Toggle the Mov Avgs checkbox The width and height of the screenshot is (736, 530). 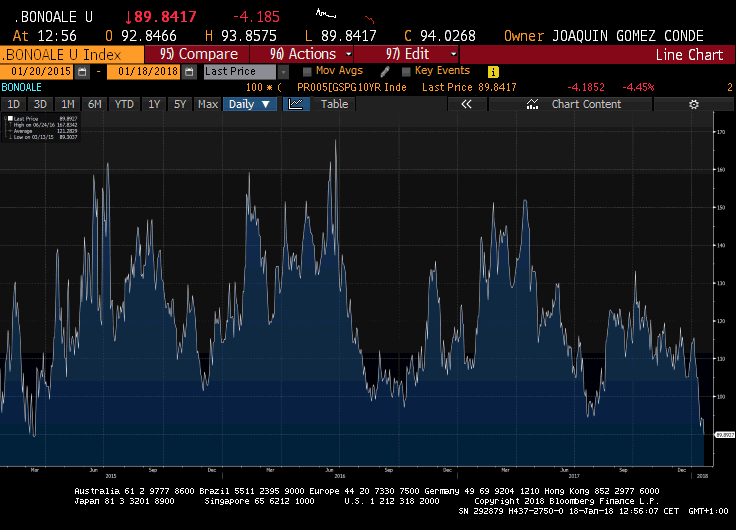(307, 71)
